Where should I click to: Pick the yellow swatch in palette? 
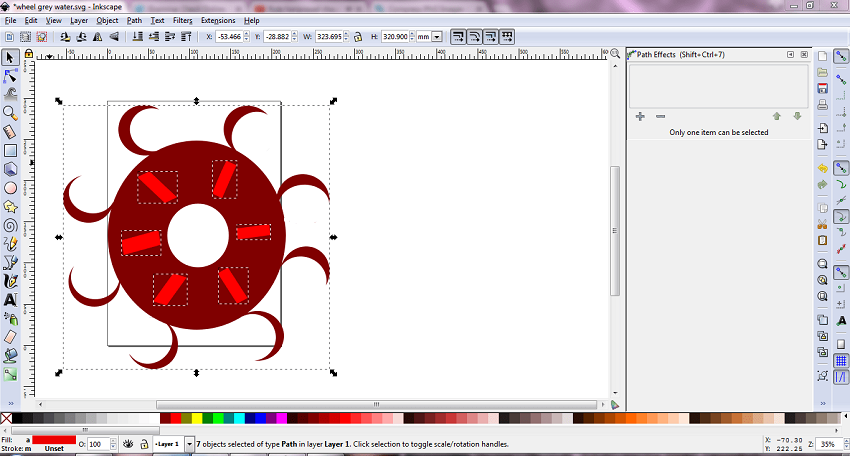coord(197,418)
